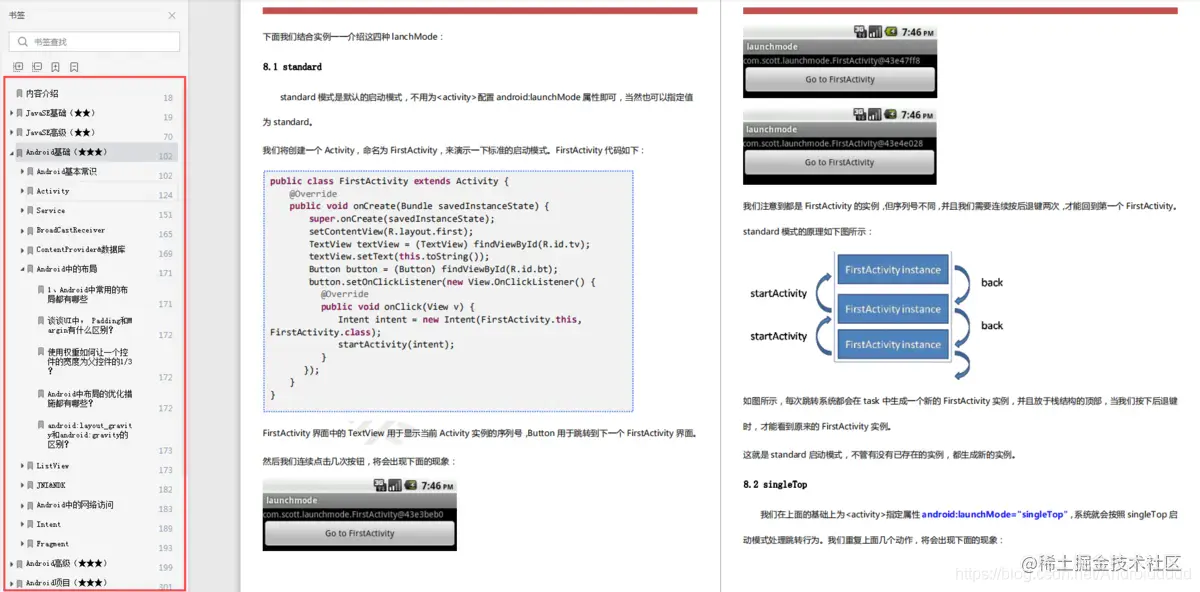The width and height of the screenshot is (1200, 592).
Task: Click the 书签查找 bookmark search field
Action: pyautogui.click(x=94, y=42)
